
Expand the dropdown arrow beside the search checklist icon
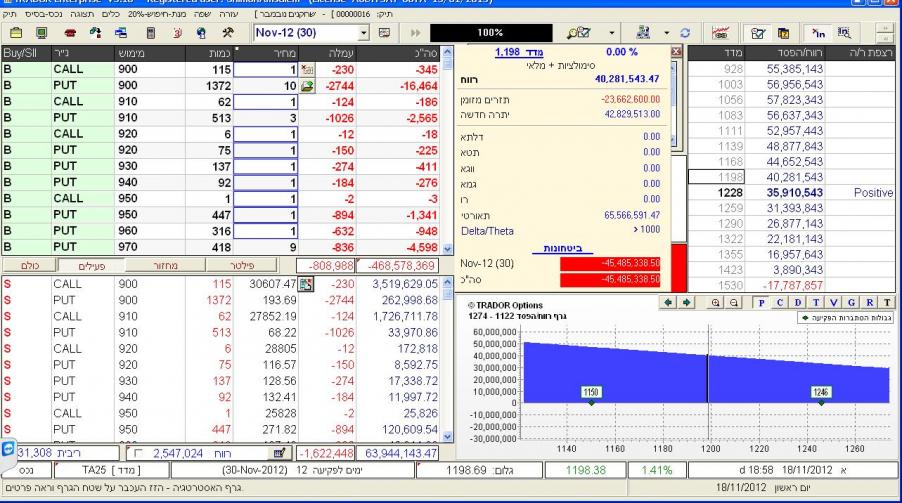610,33
